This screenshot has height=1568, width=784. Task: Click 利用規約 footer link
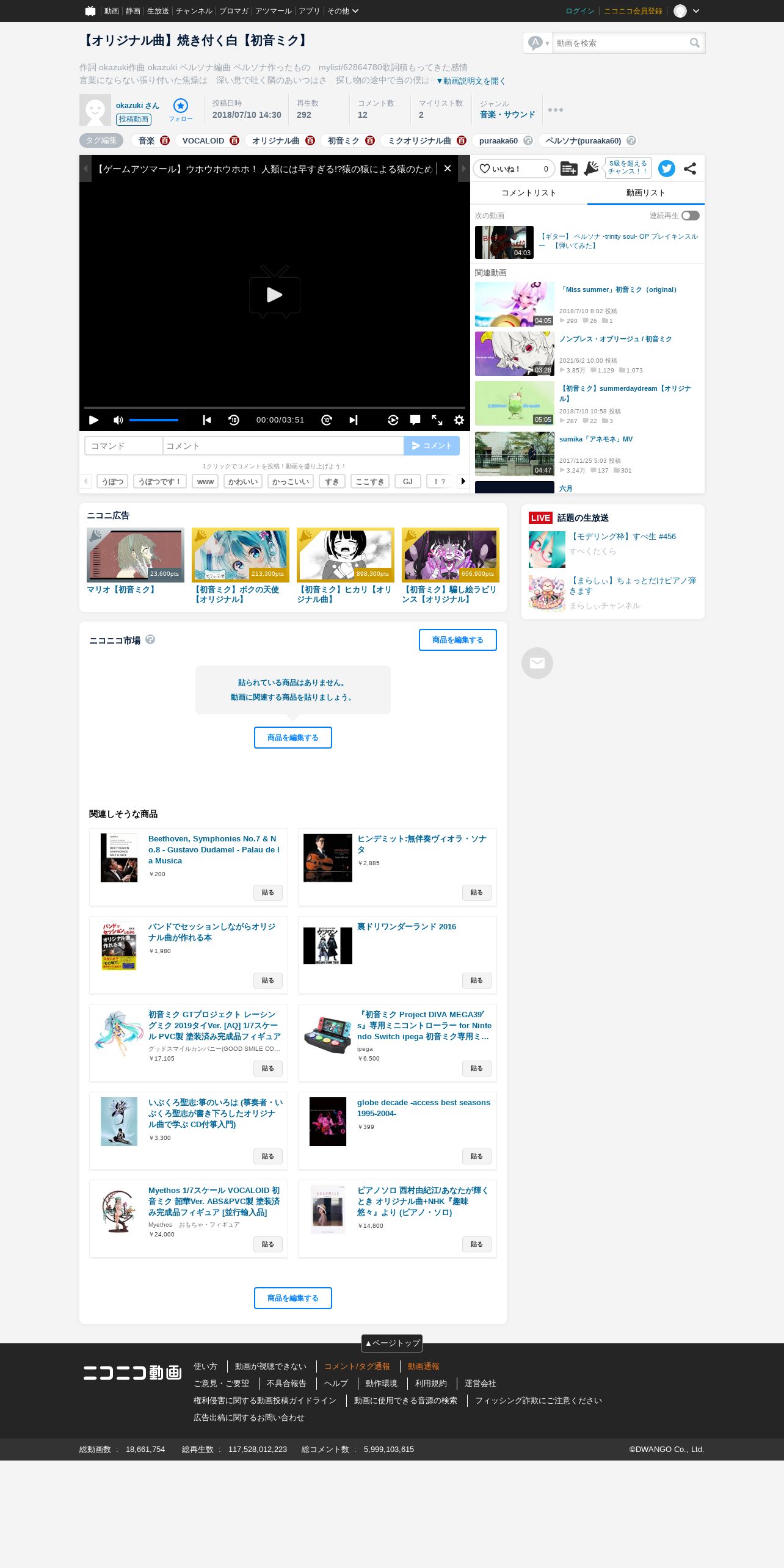click(x=431, y=1384)
